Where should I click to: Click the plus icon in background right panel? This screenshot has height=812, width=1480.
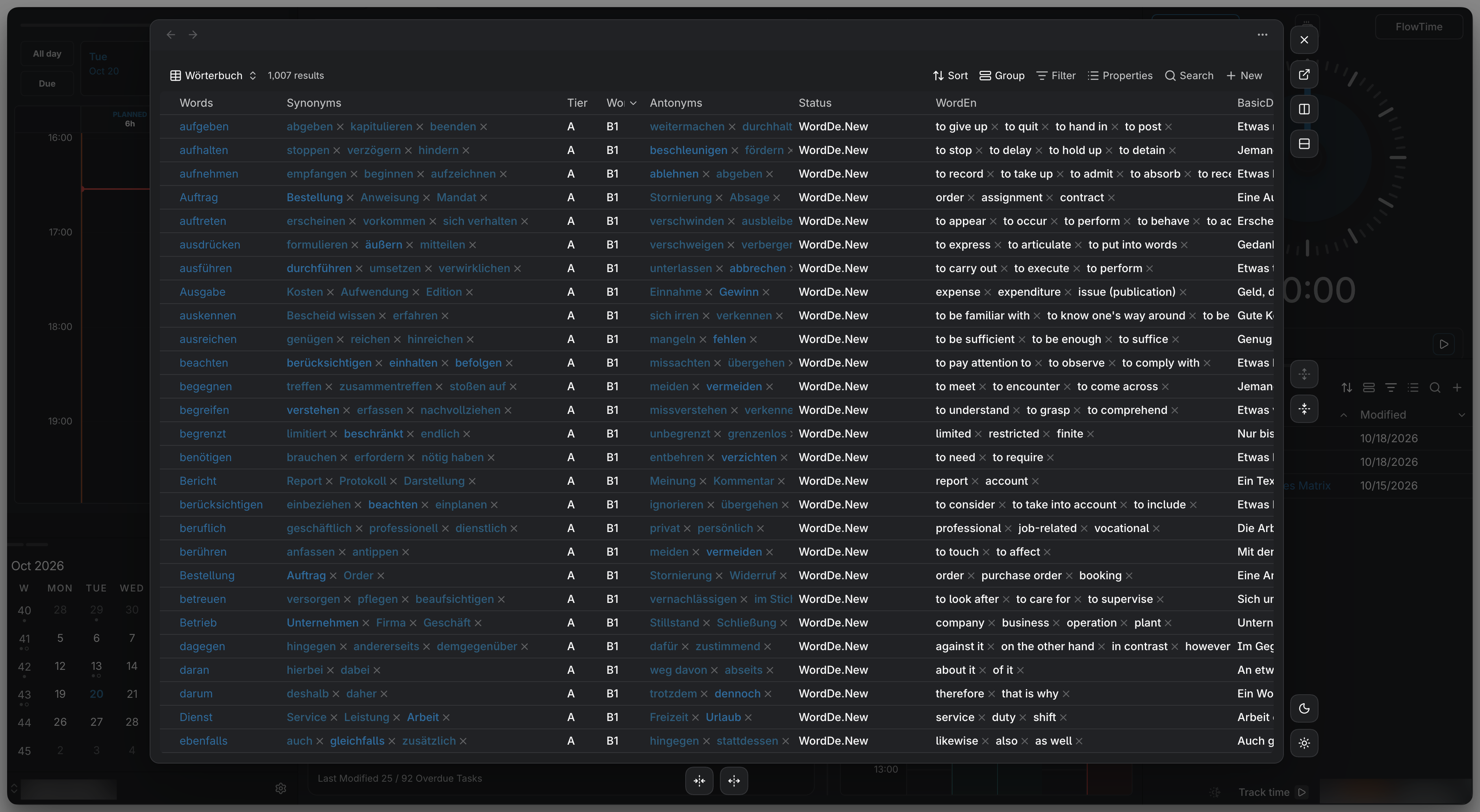(1457, 388)
